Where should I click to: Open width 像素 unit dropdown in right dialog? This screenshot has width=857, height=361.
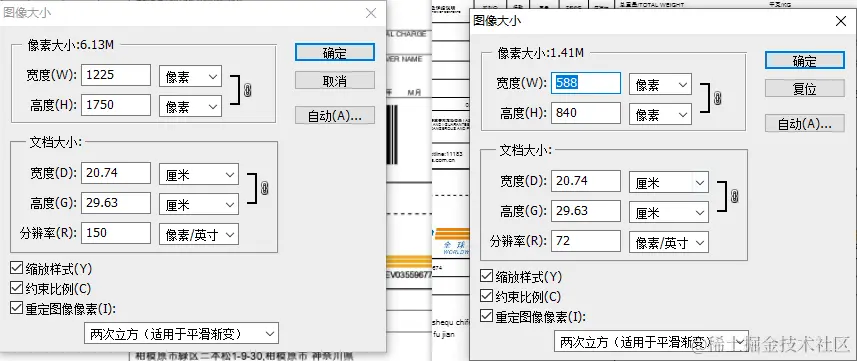(660, 84)
